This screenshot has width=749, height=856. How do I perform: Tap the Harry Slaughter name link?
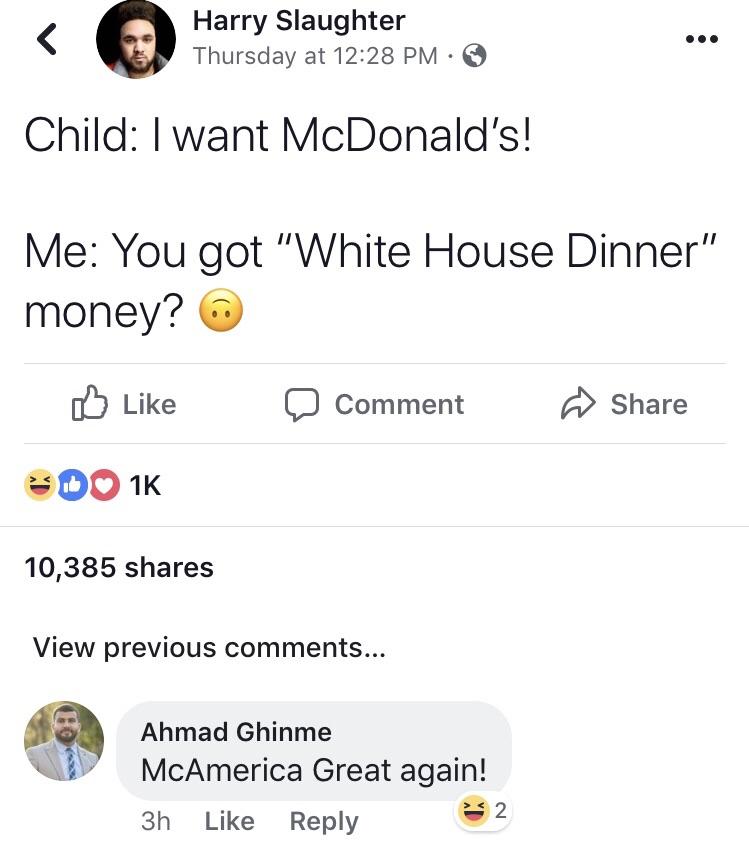coord(299,20)
